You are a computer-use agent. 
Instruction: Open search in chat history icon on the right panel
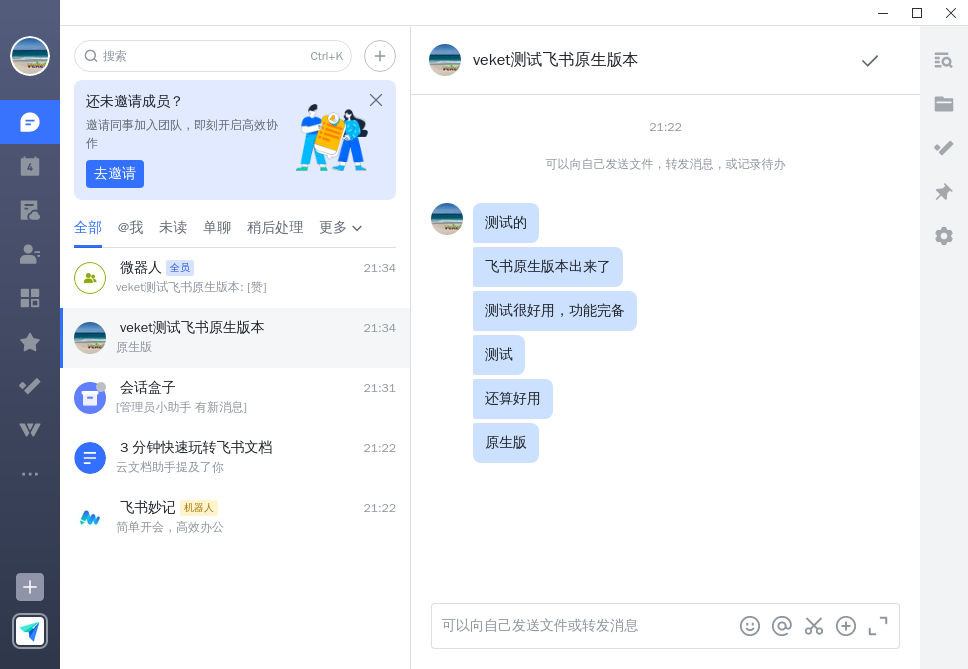(943, 60)
